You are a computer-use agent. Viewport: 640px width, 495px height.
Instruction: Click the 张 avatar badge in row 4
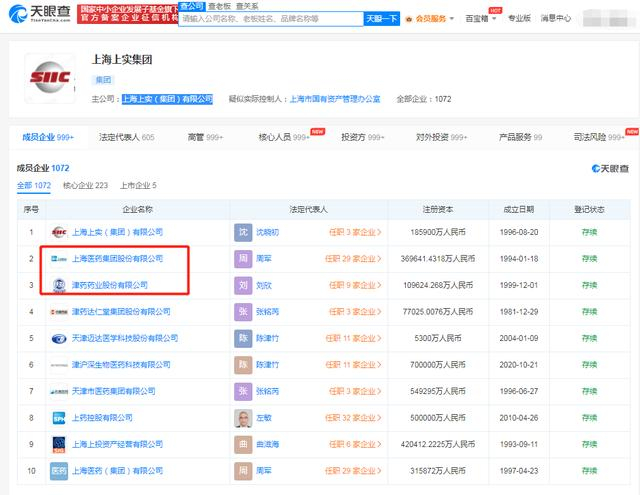coord(243,312)
